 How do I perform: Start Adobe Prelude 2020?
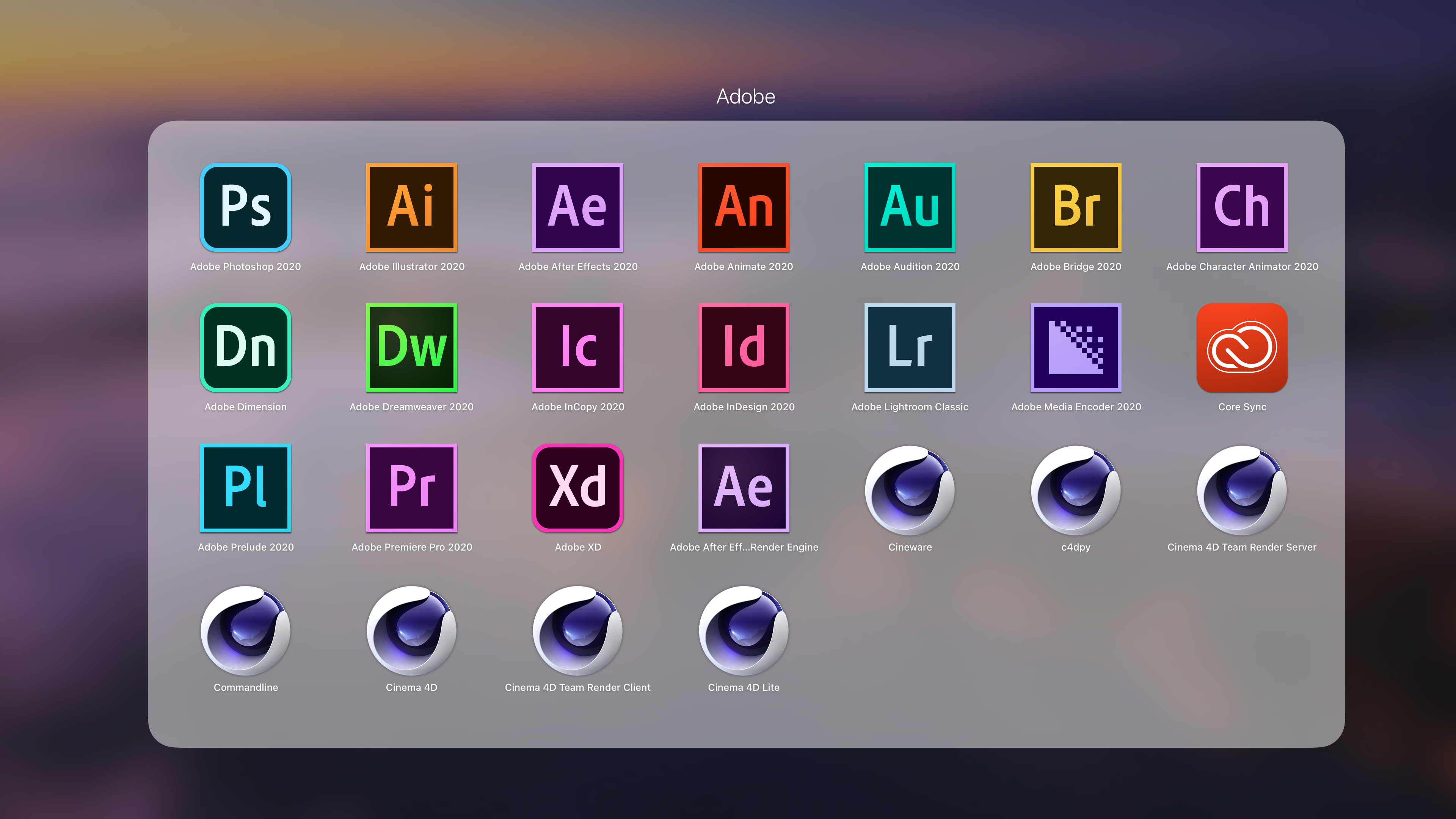(245, 487)
